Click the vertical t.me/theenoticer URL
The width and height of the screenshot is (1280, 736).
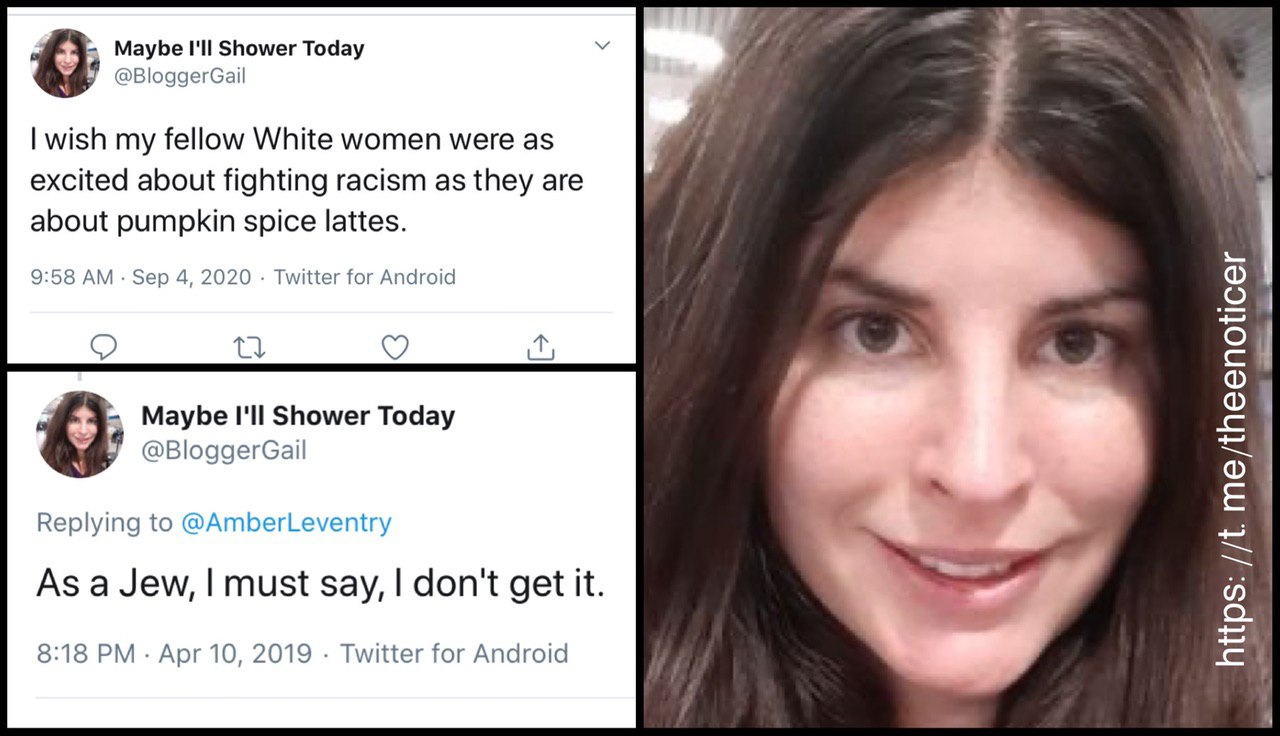click(1232, 460)
